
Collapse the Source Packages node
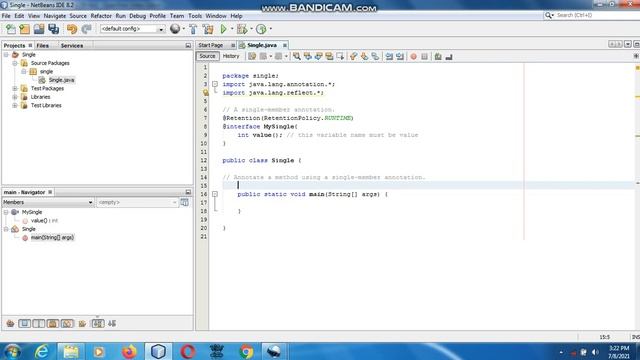15,63
